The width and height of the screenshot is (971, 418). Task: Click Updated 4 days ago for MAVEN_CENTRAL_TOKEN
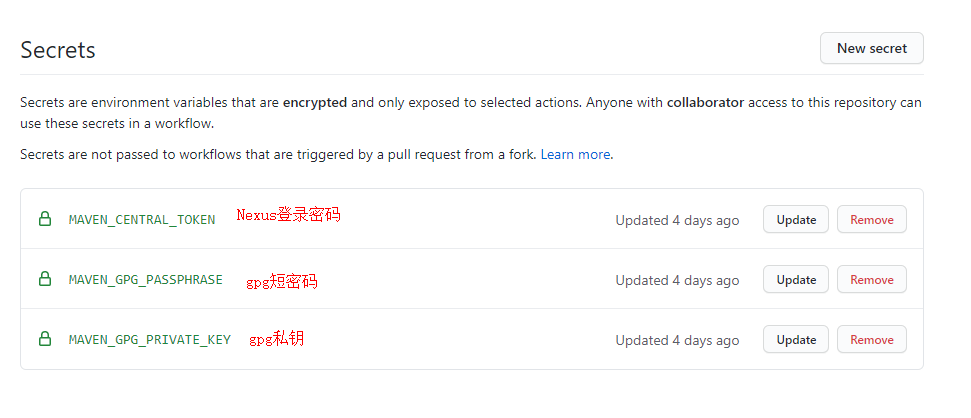click(x=677, y=220)
